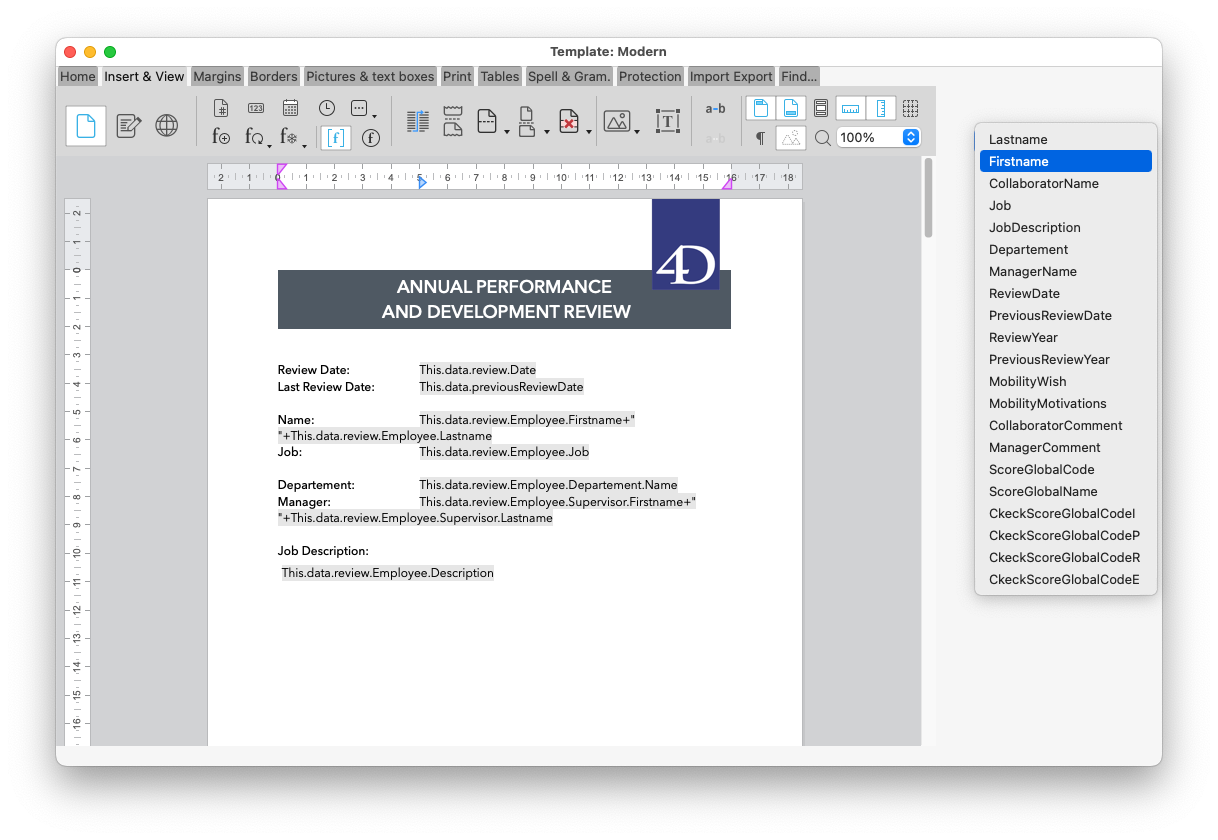The width and height of the screenshot is (1218, 840).
Task: Toggle invisible paragraph marks display
Action: [760, 138]
